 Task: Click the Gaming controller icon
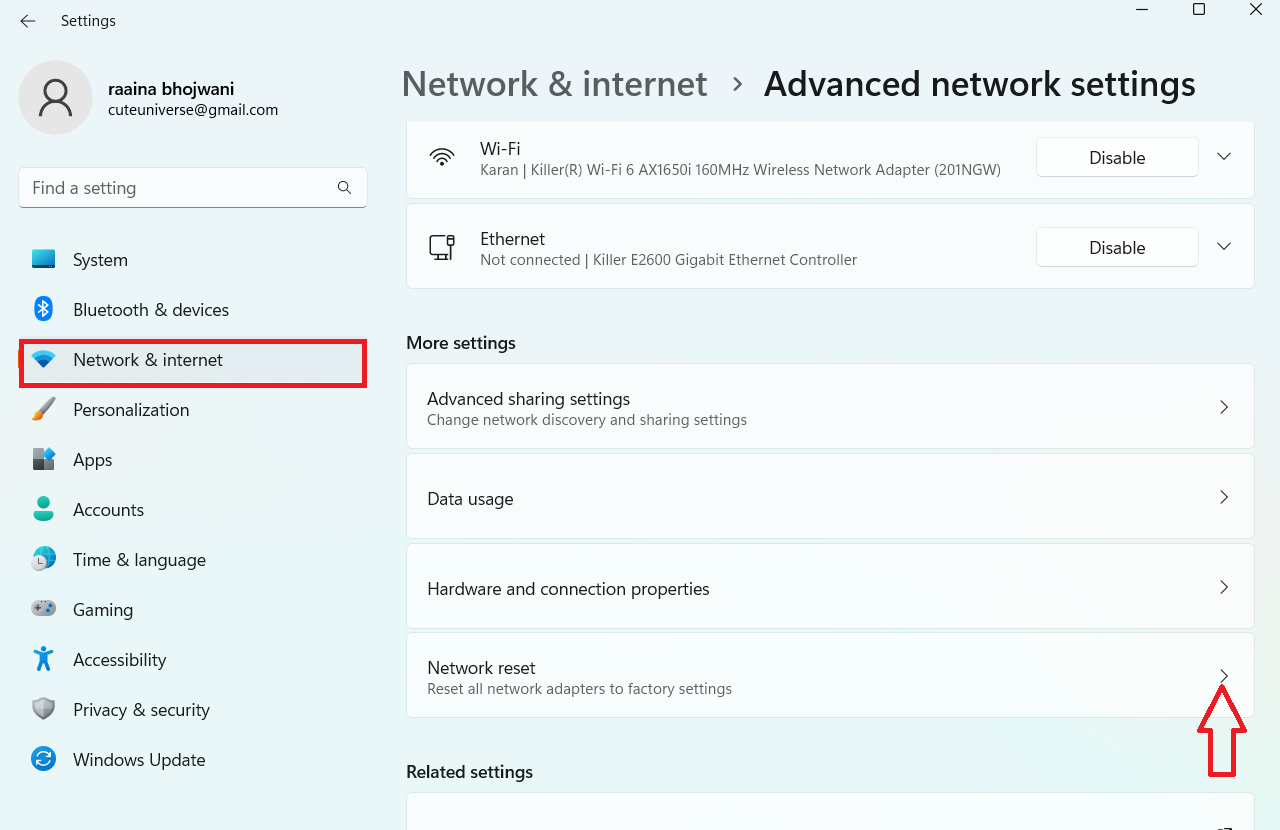pos(43,609)
